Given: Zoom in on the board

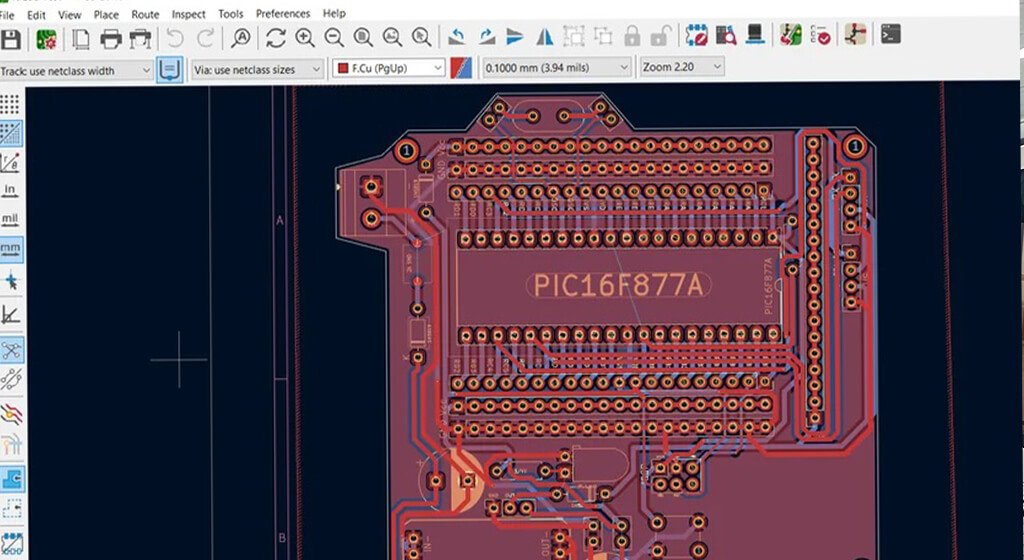Looking at the screenshot, I should tap(304, 37).
